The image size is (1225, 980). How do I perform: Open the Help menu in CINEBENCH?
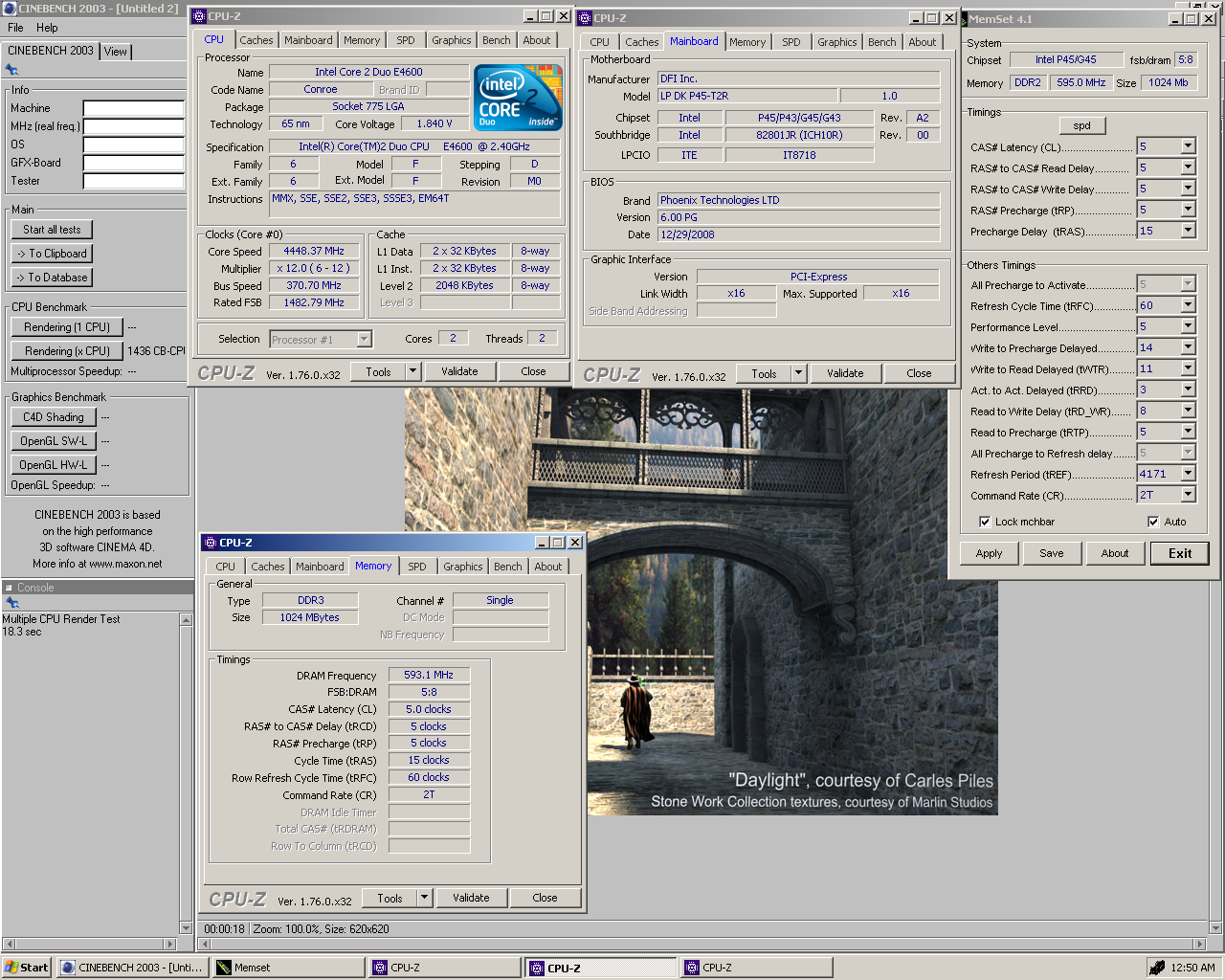(47, 28)
